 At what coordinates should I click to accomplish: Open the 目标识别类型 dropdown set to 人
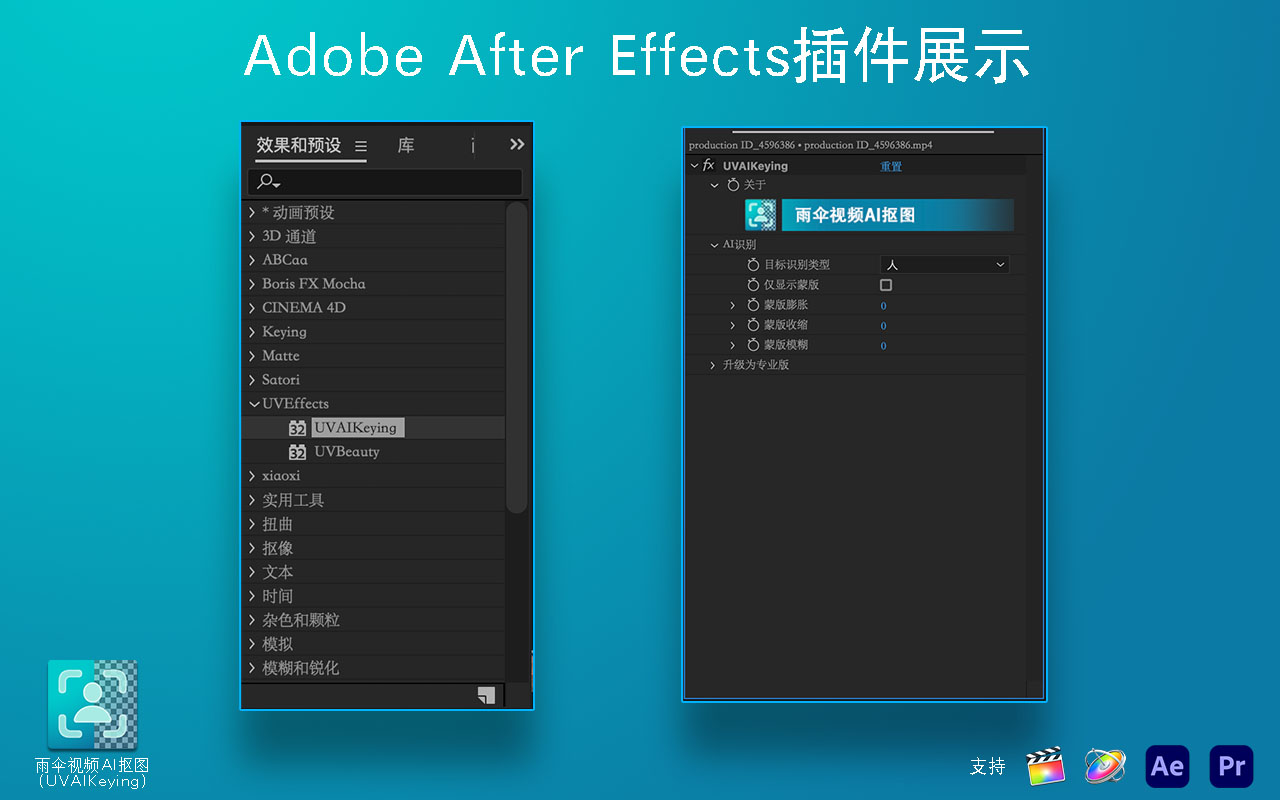tap(945, 265)
